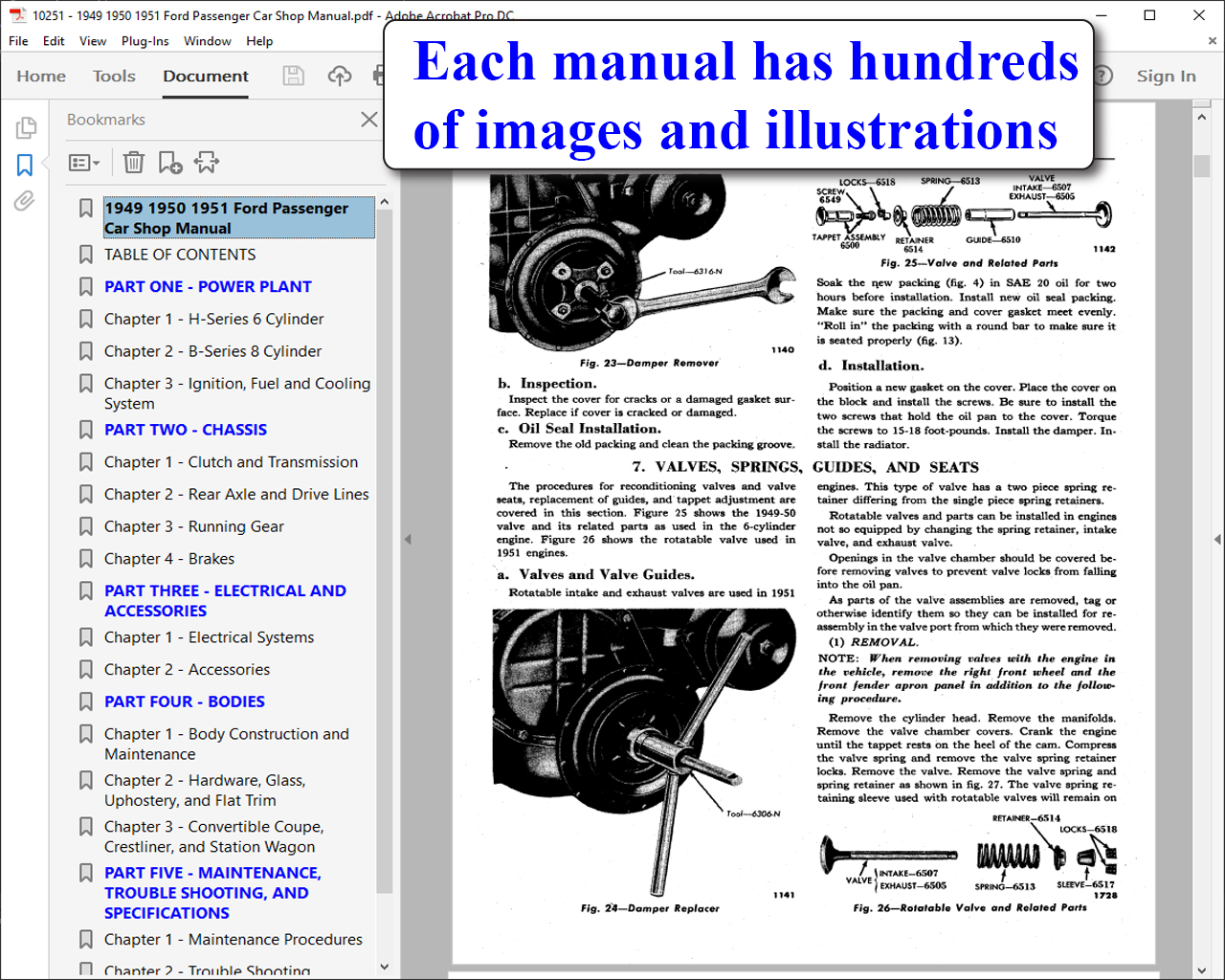Screen dimensions: 1225x980
Task: Click the upload to cloud icon
Action: [340, 76]
